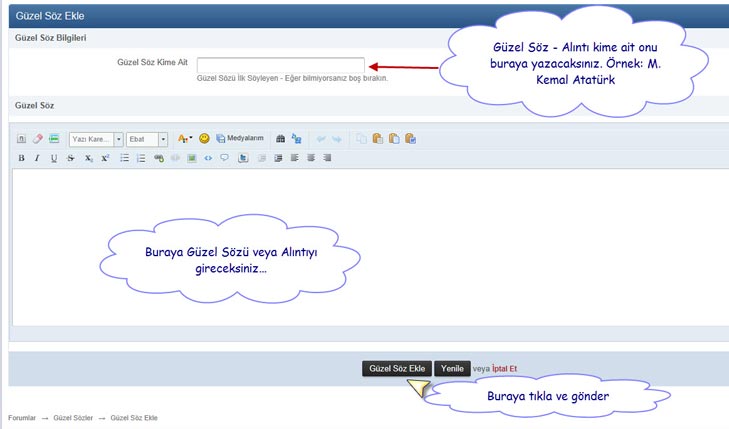Click the Güzel Söz Kime Ait field
The width and height of the screenshot is (729, 429).
coord(281,63)
